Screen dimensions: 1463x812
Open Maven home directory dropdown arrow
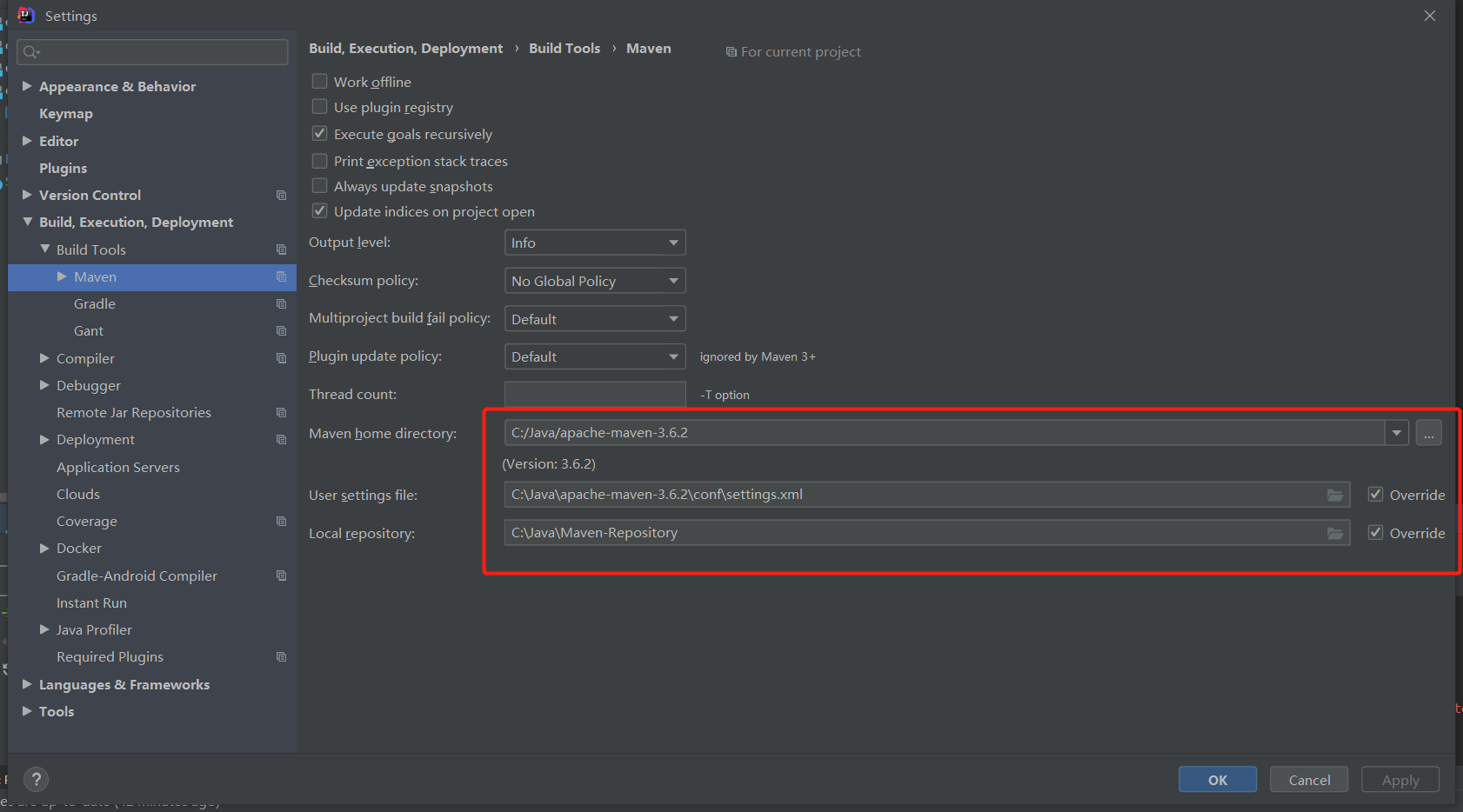pos(1397,432)
